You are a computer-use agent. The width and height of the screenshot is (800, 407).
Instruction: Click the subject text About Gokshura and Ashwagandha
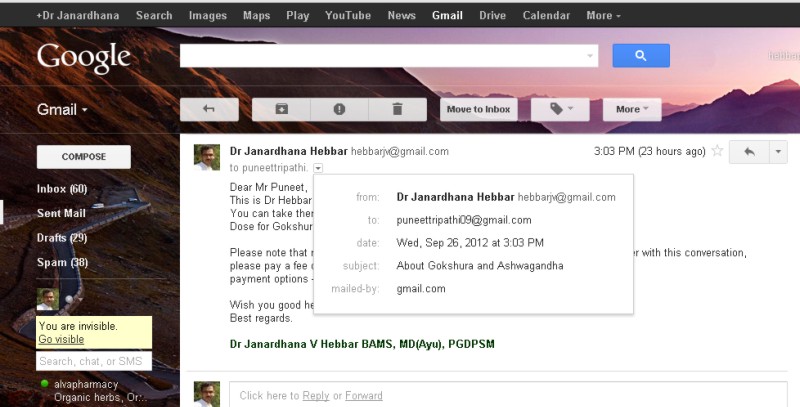pos(480,266)
